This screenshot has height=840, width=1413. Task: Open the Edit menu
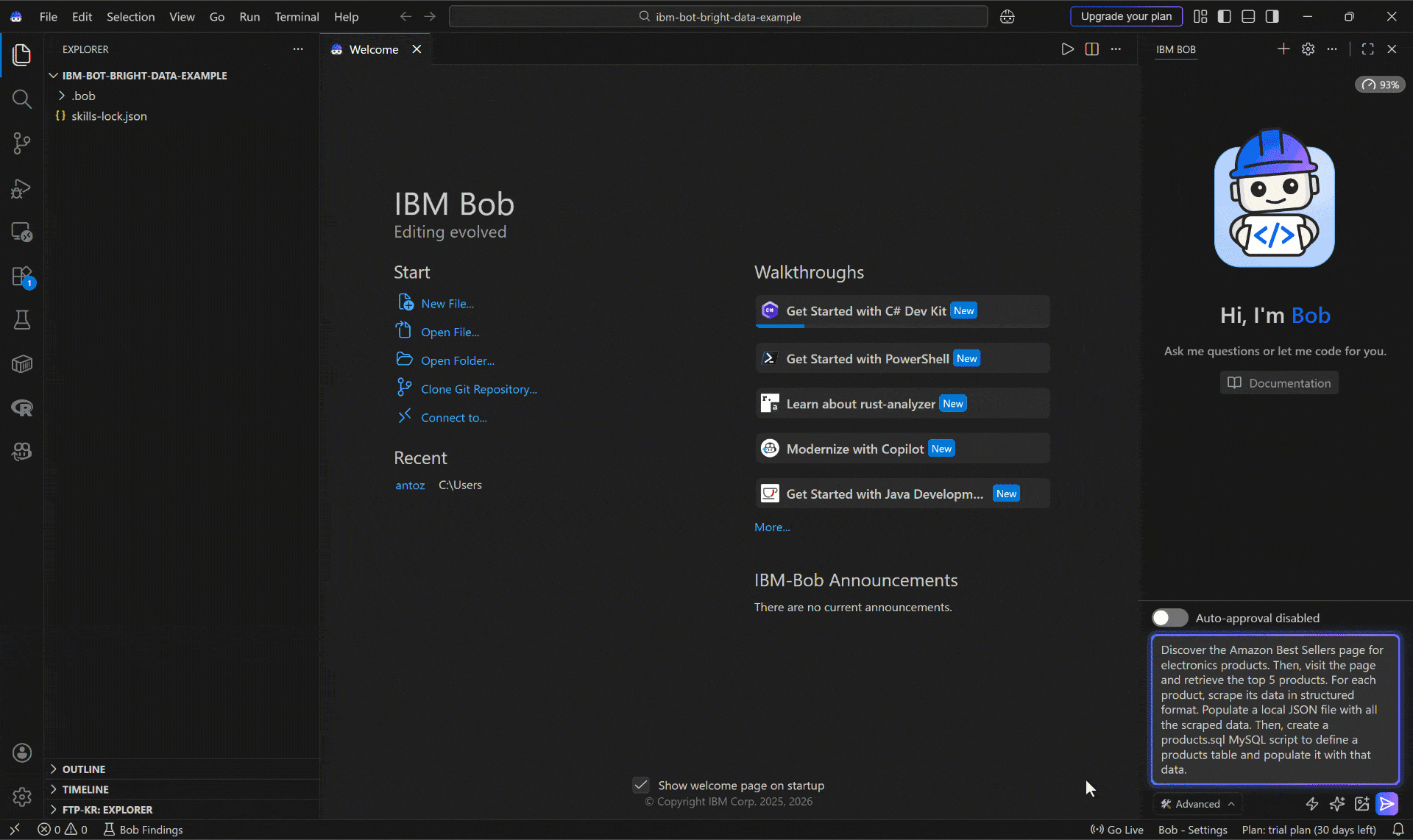tap(82, 16)
